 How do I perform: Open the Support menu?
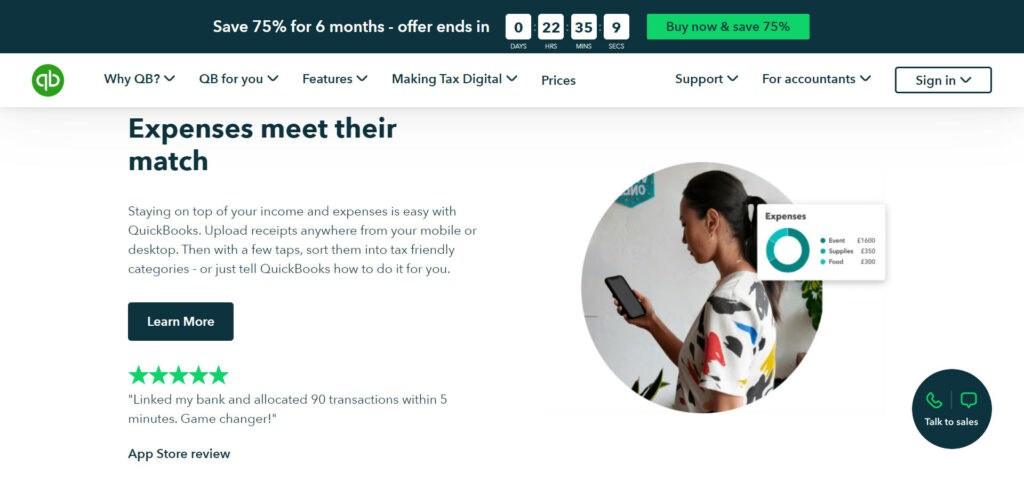click(x=706, y=79)
